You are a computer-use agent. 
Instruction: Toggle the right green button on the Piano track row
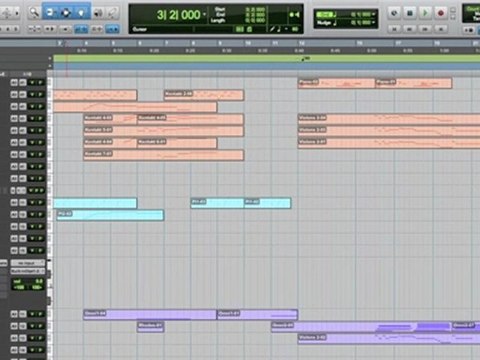coord(40,83)
